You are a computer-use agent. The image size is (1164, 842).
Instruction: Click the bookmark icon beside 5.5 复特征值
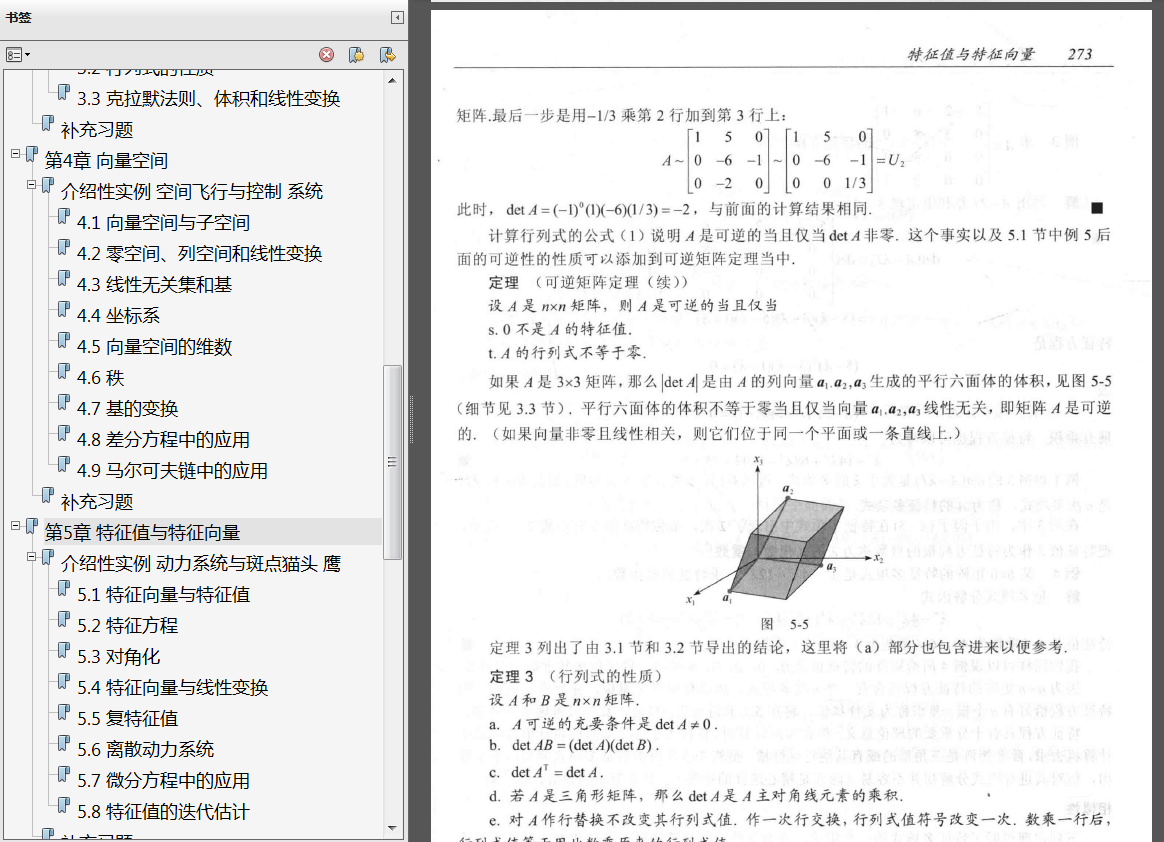(x=64, y=712)
